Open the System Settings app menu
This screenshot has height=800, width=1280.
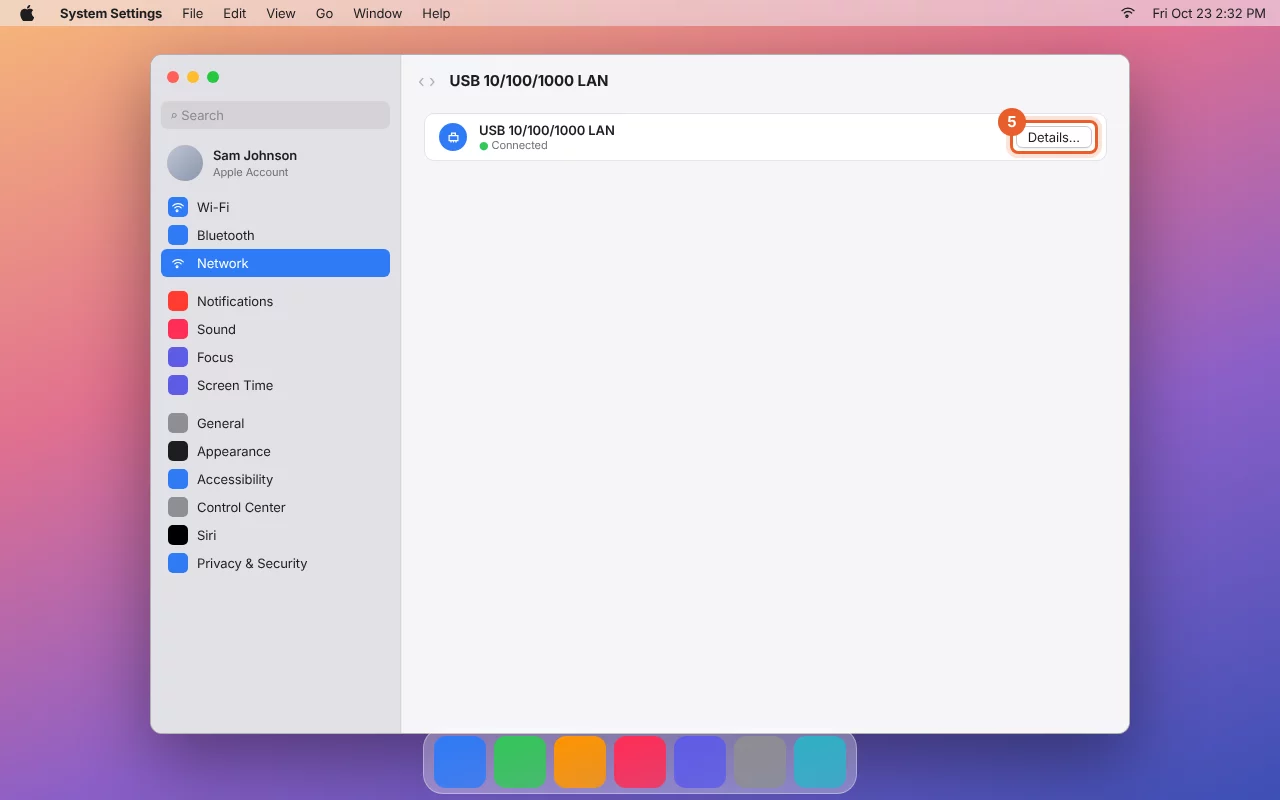pos(111,13)
